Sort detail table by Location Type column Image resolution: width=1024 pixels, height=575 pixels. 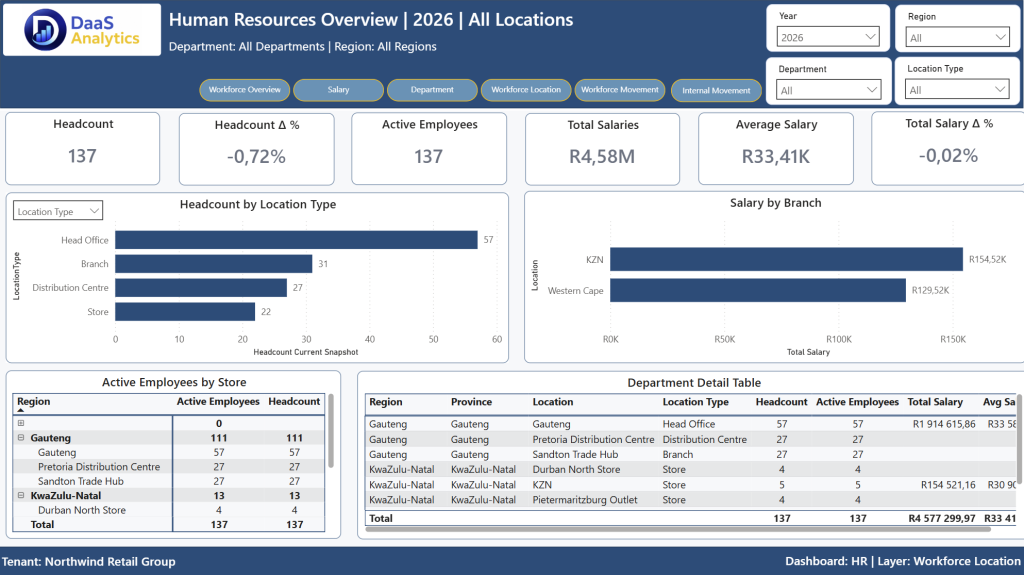[696, 402]
